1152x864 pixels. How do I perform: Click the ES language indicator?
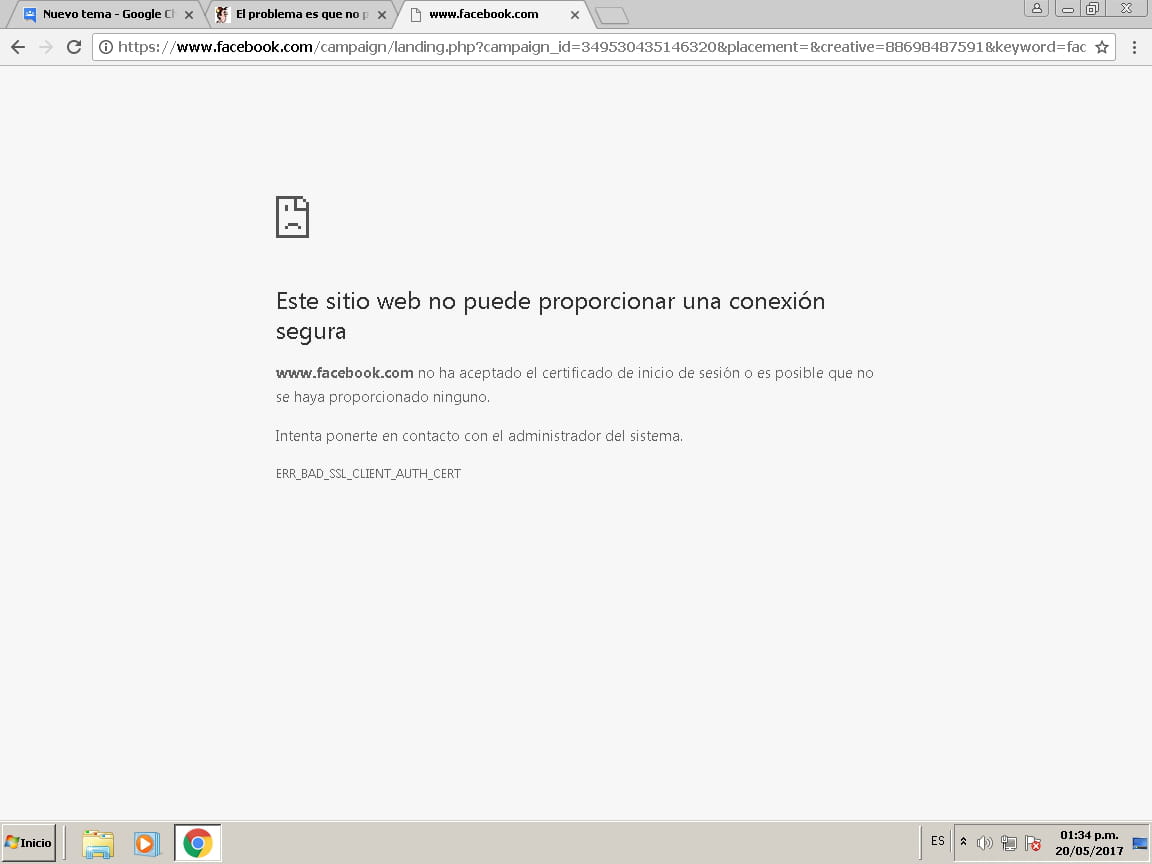pos(937,841)
